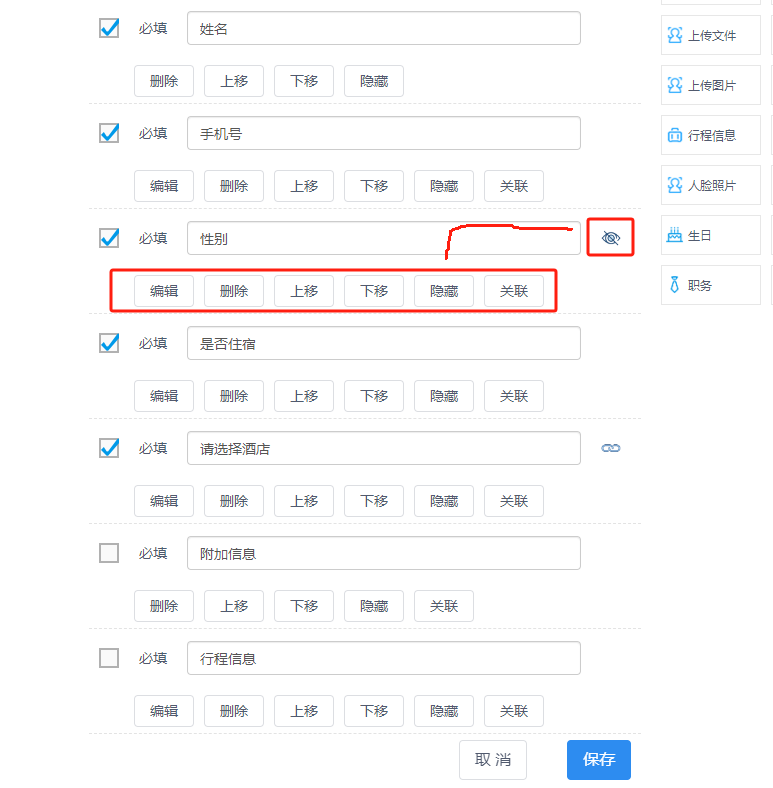
Task: Delete the 性别 field
Action: pyautogui.click(x=234, y=291)
